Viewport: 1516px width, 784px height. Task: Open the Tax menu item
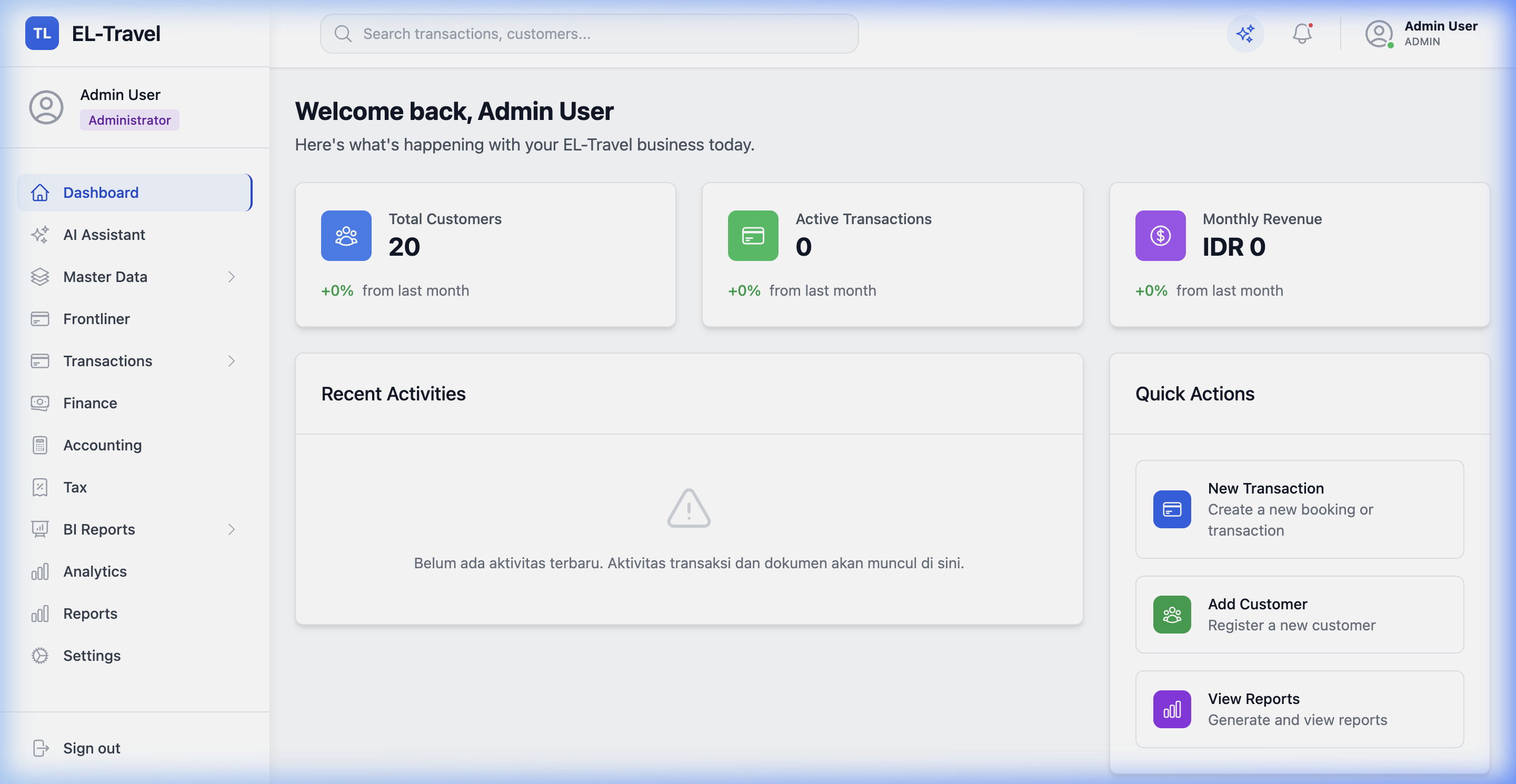(x=135, y=487)
